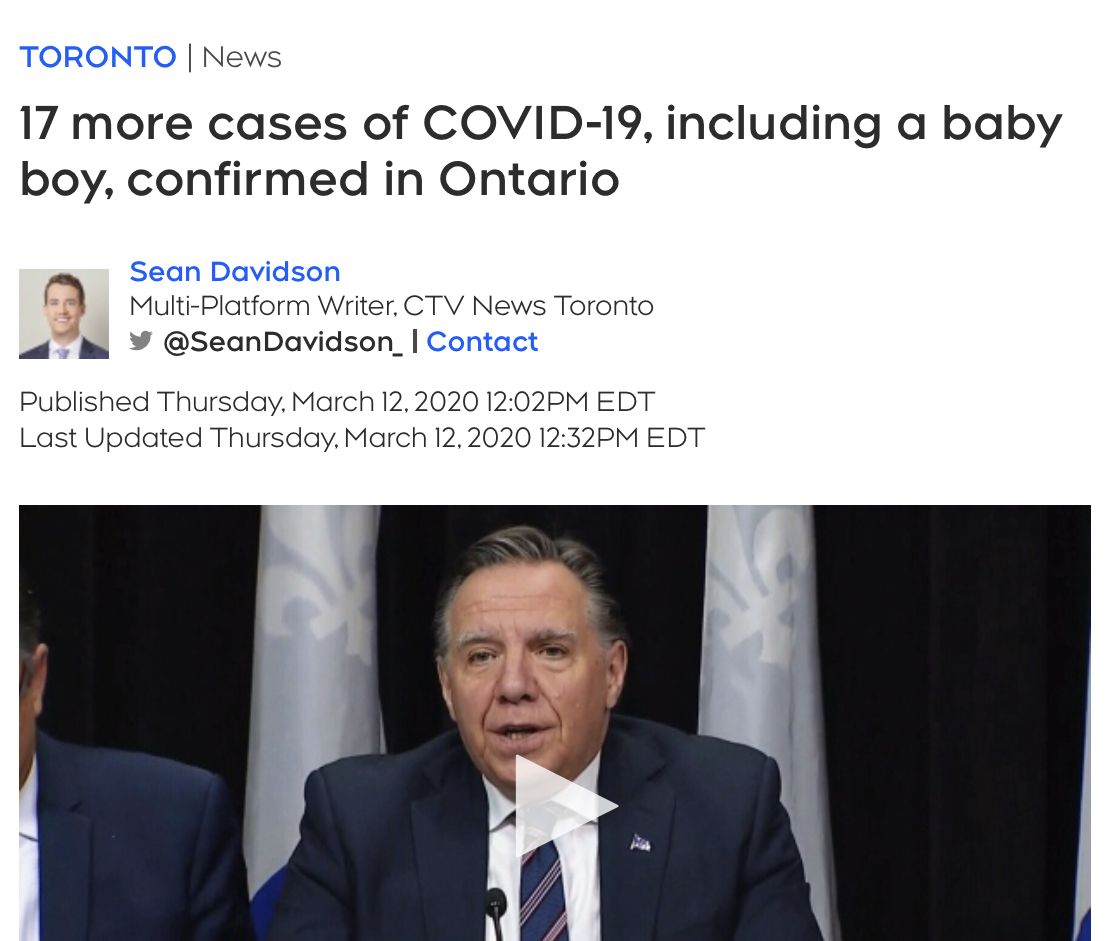Play the video with the play button
This screenshot has width=1111, height=941.
(x=562, y=806)
